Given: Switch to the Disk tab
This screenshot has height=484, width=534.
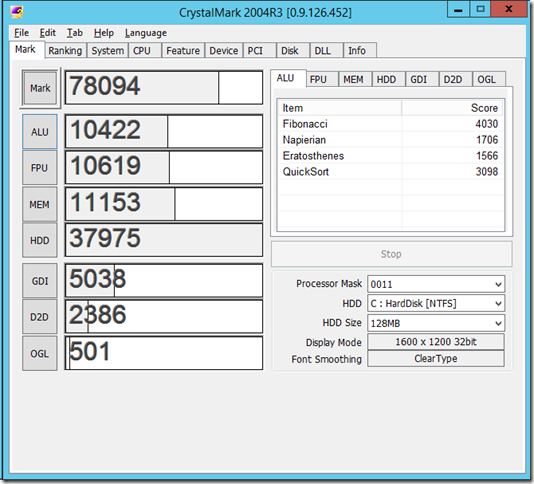Looking at the screenshot, I should pos(293,51).
